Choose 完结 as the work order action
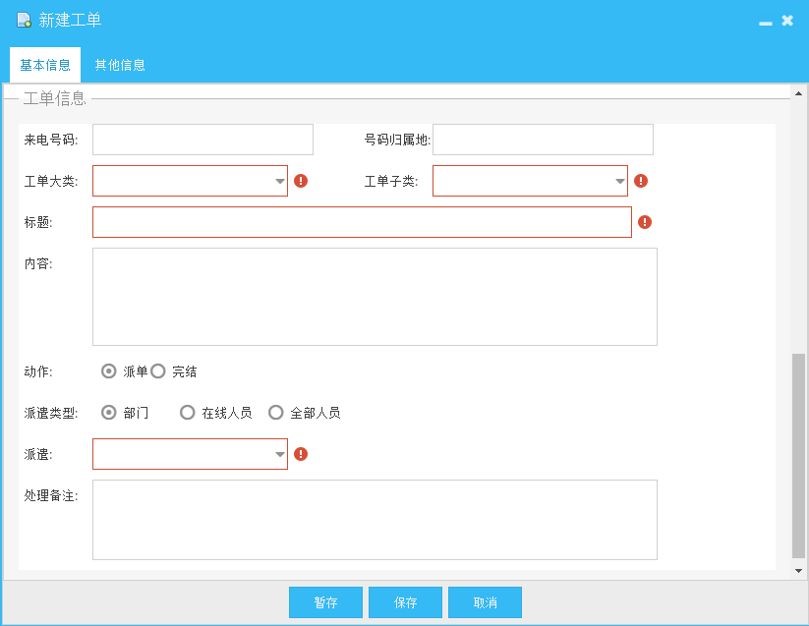Image resolution: width=809 pixels, height=626 pixels. click(159, 371)
